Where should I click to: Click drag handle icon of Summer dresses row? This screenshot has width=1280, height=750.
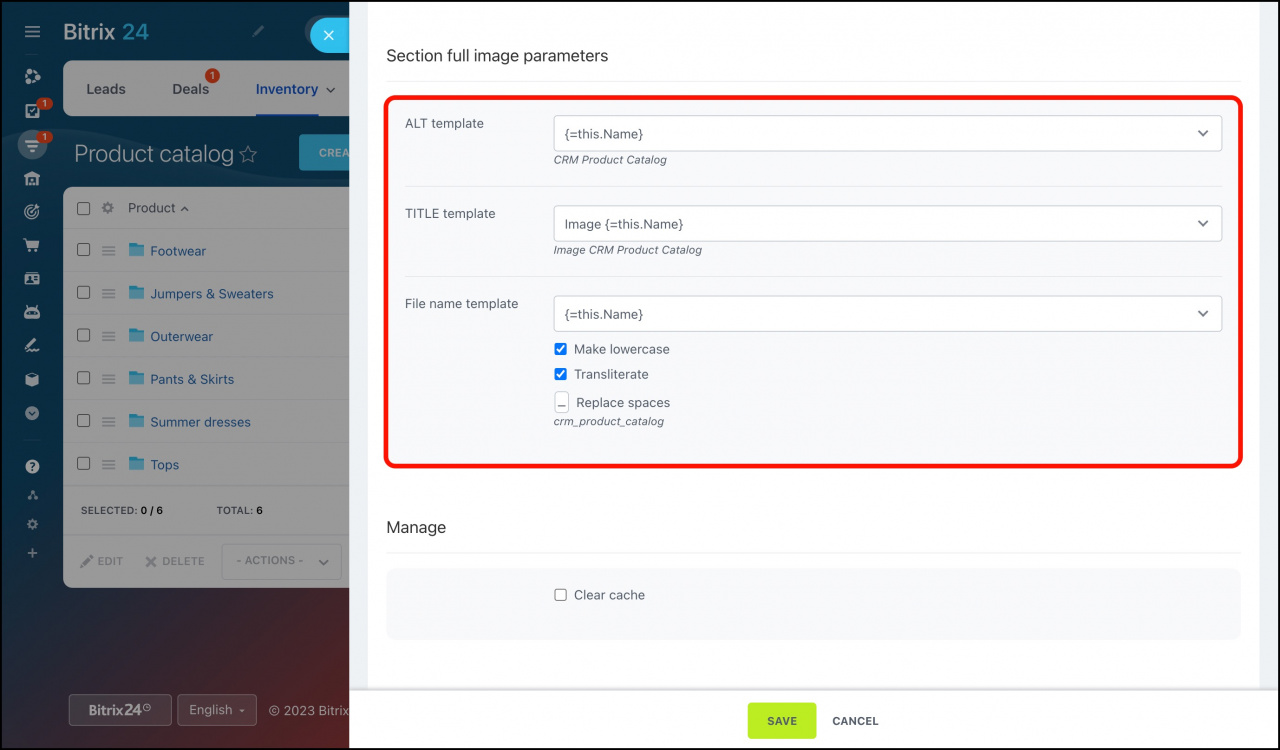[x=109, y=422]
